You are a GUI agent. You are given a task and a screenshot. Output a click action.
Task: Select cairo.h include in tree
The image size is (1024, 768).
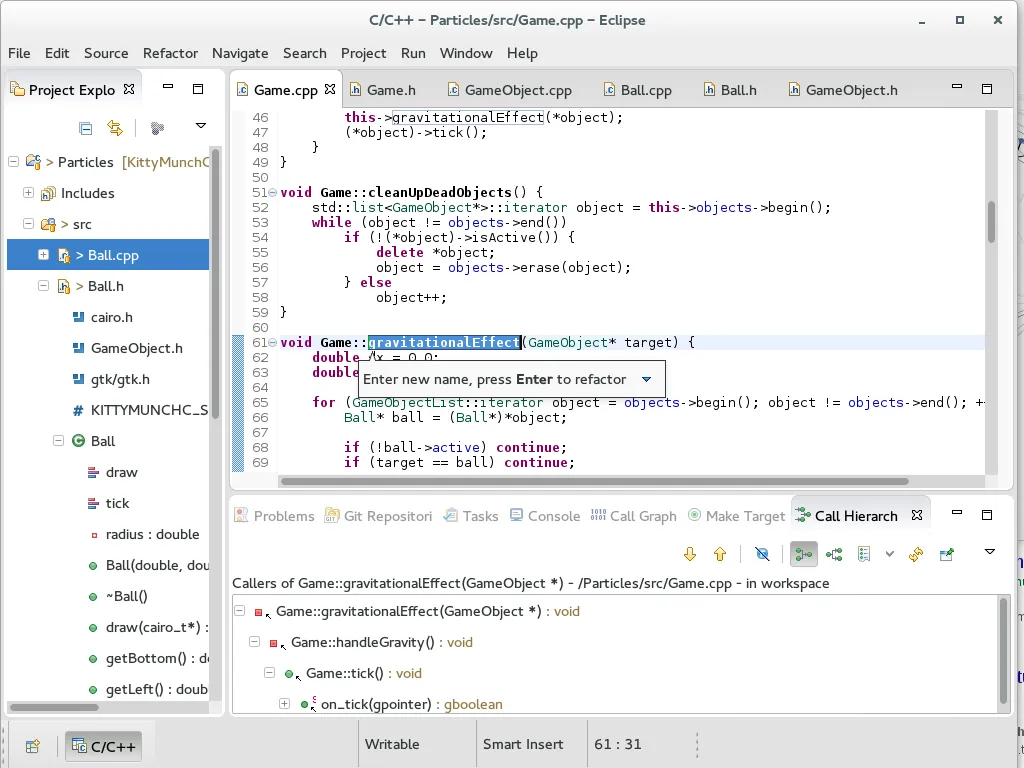(111, 317)
